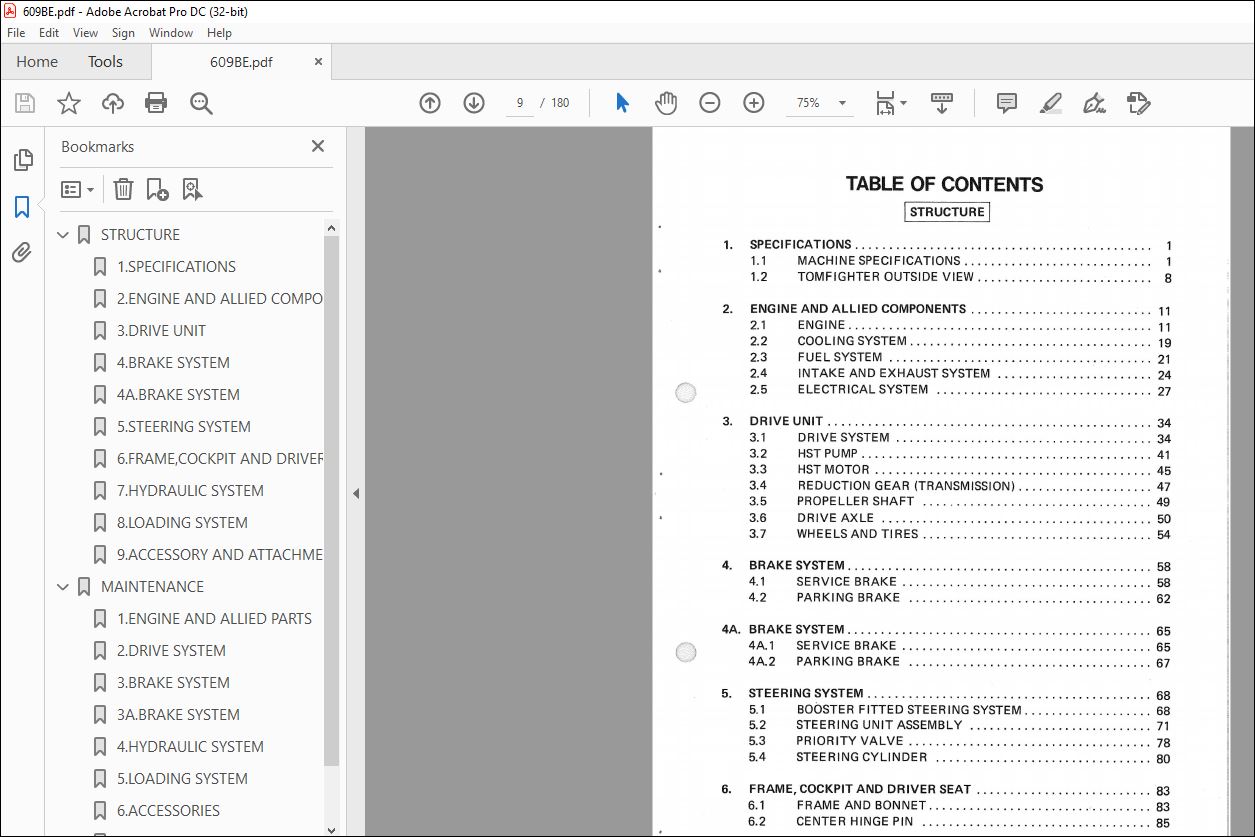This screenshot has width=1255, height=837.
Task: Open the Window menu
Action: coord(171,33)
